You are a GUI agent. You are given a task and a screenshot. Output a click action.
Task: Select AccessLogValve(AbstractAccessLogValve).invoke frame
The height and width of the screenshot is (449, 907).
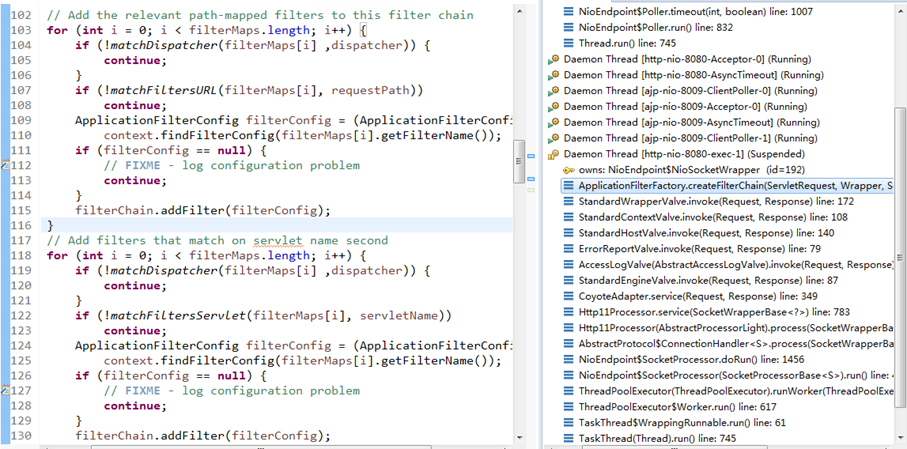pos(728,264)
